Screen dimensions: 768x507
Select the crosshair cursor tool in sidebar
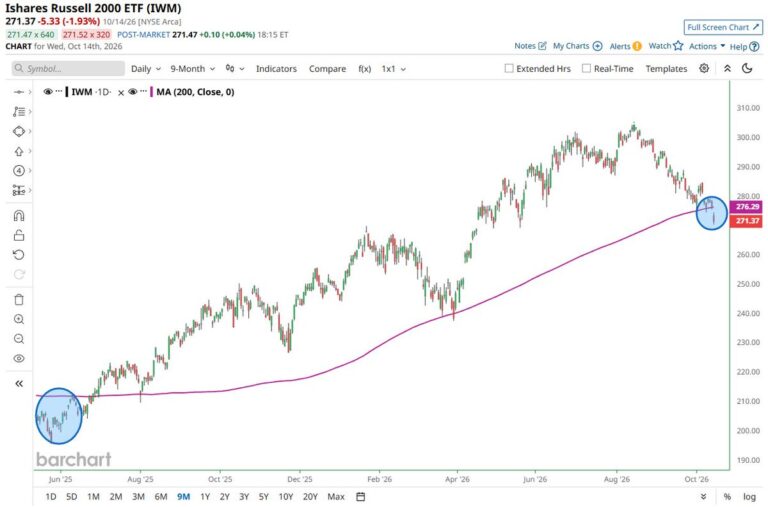[x=19, y=92]
